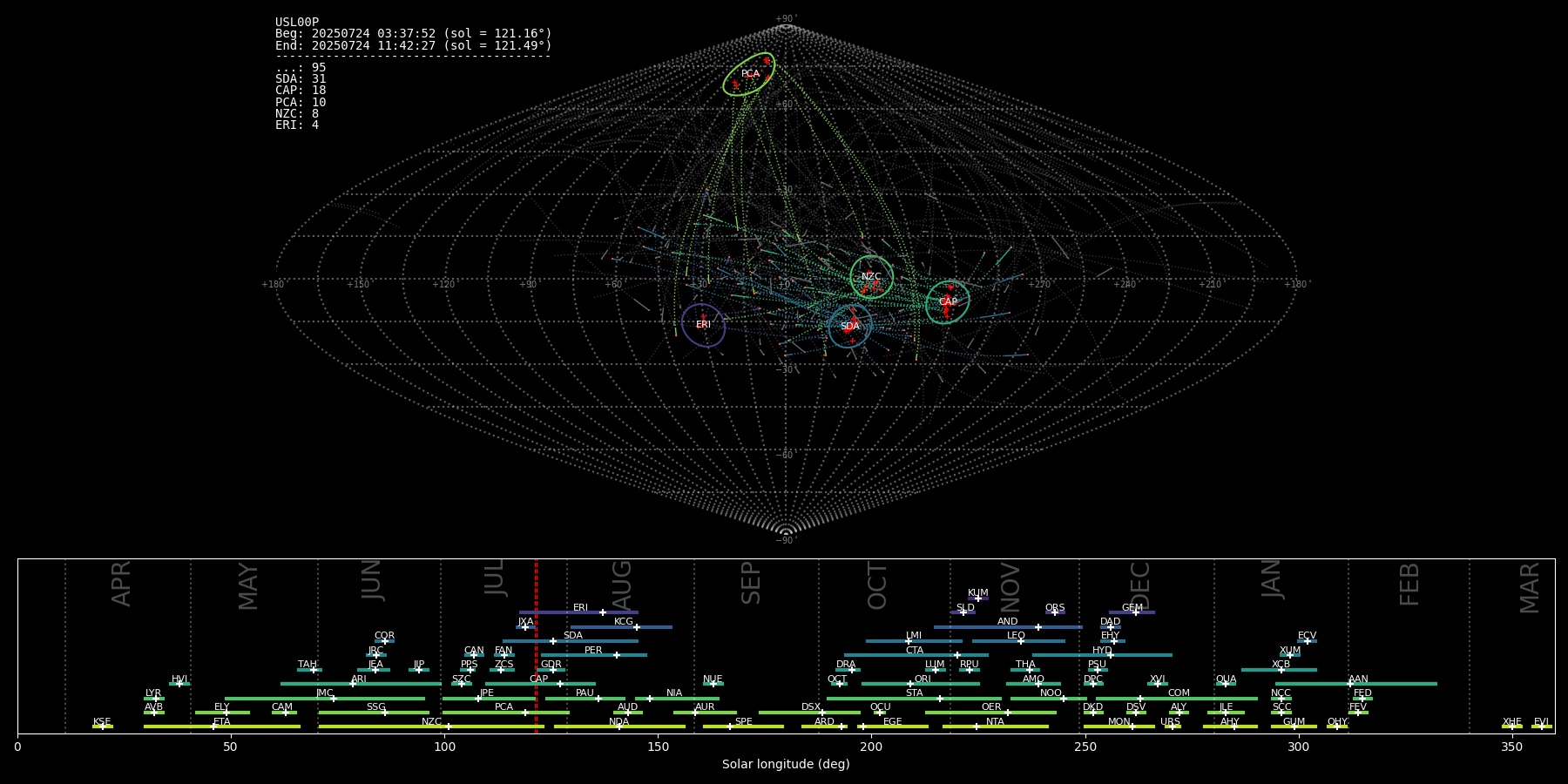Click the XHE shower label in timeline
The height and width of the screenshot is (784, 1568).
click(1511, 722)
